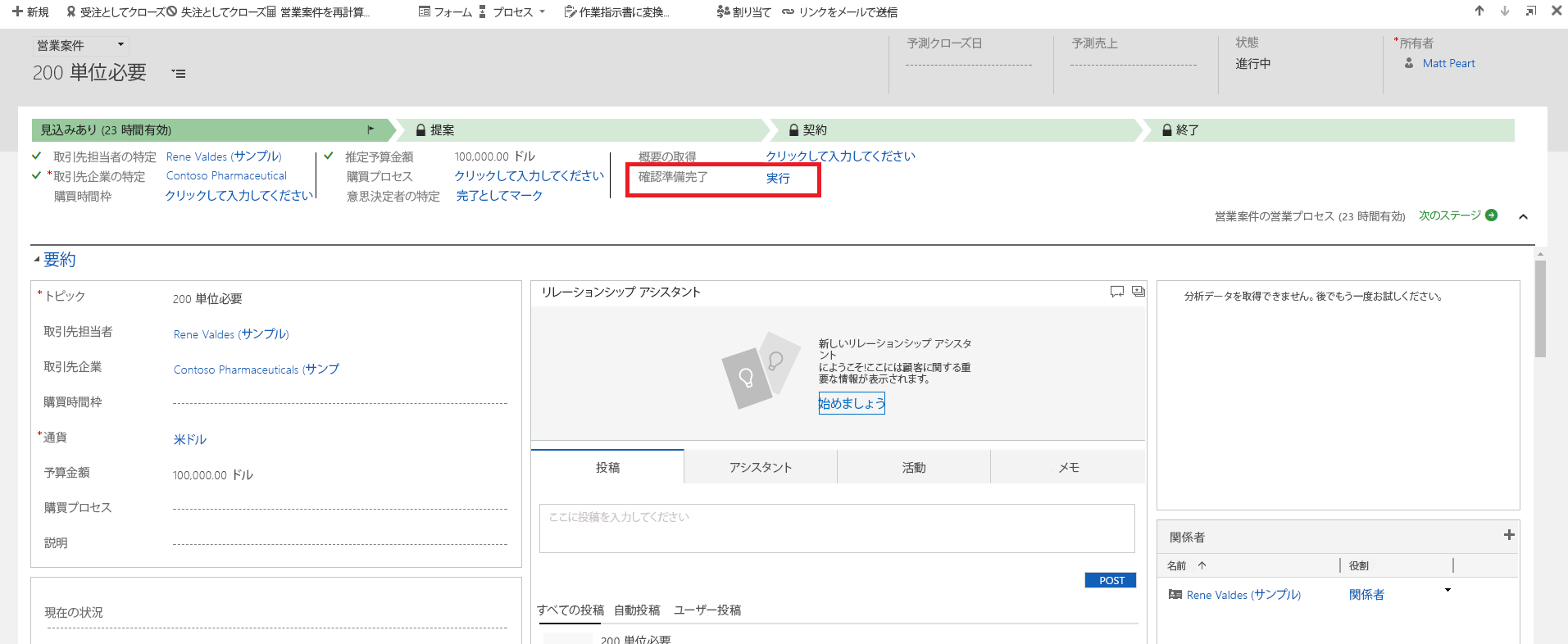Viewport: 1568px width, 644px height.
Task: Click 実行 for 確認準備完了
Action: (x=778, y=178)
